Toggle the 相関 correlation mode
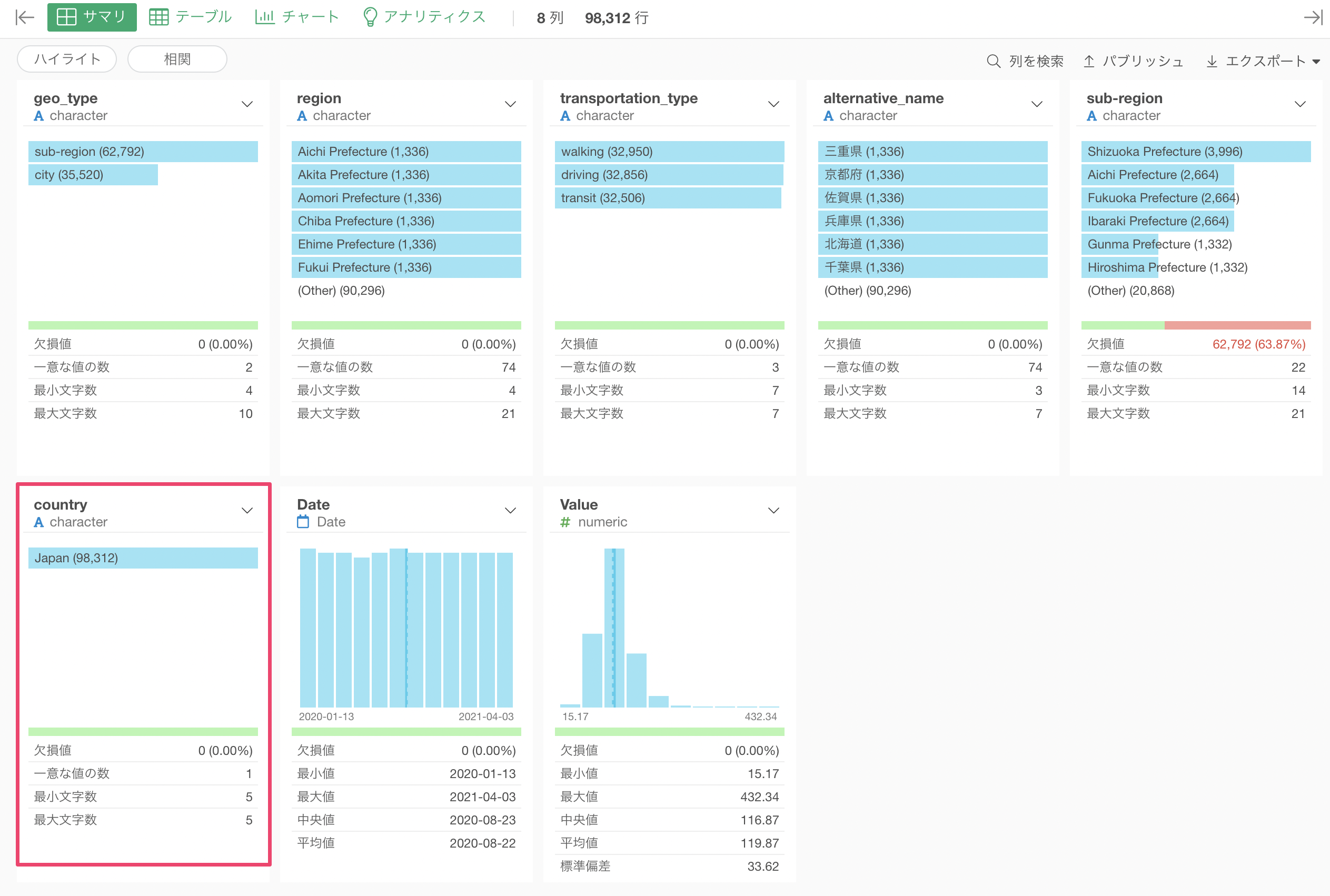Image resolution: width=1330 pixels, height=896 pixels. tap(177, 59)
